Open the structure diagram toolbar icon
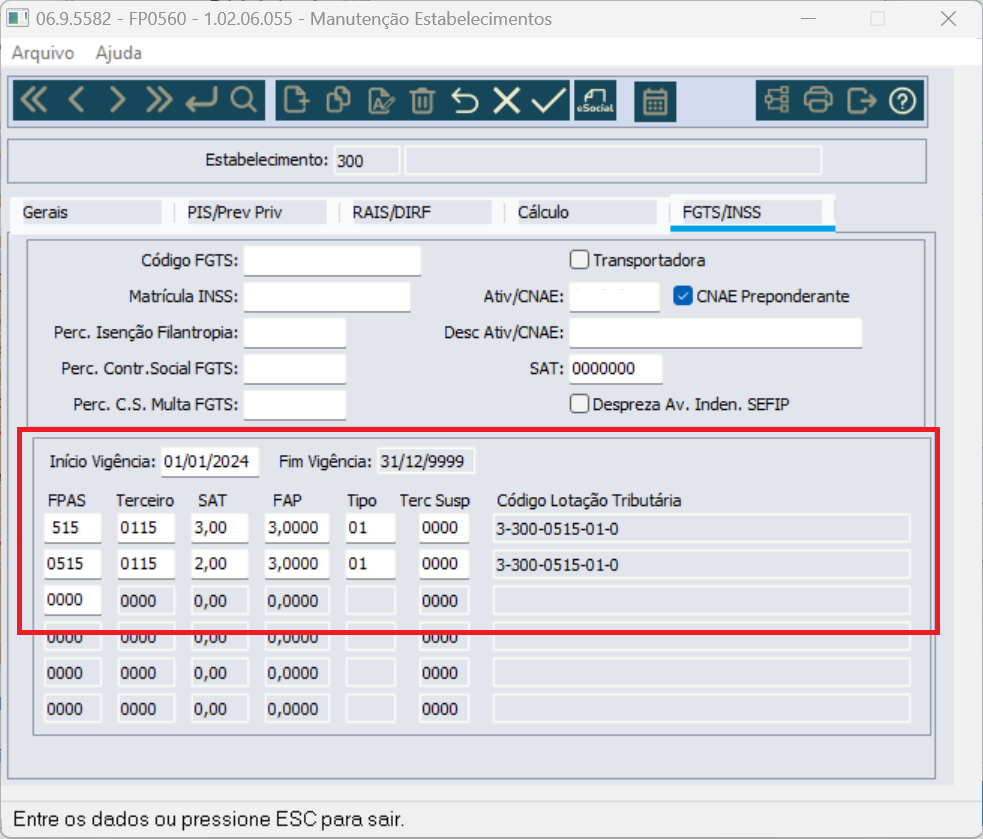Screen dimensions: 983x839 tap(777, 100)
